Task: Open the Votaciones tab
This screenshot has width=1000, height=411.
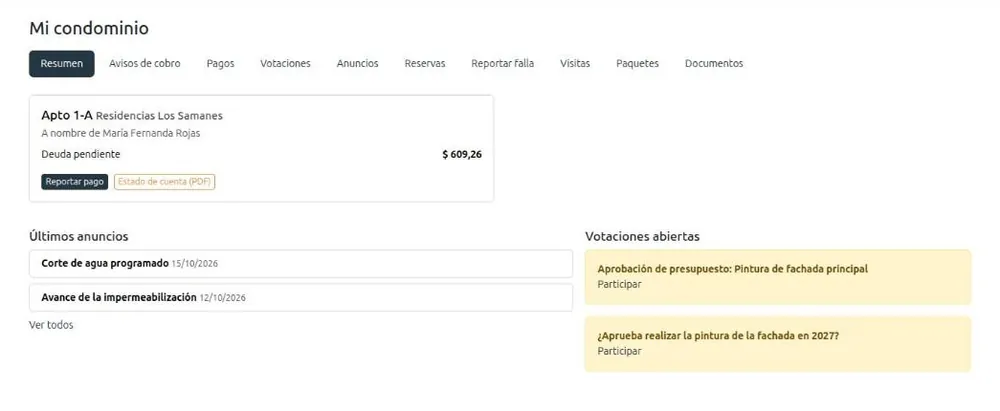Action: coord(285,64)
